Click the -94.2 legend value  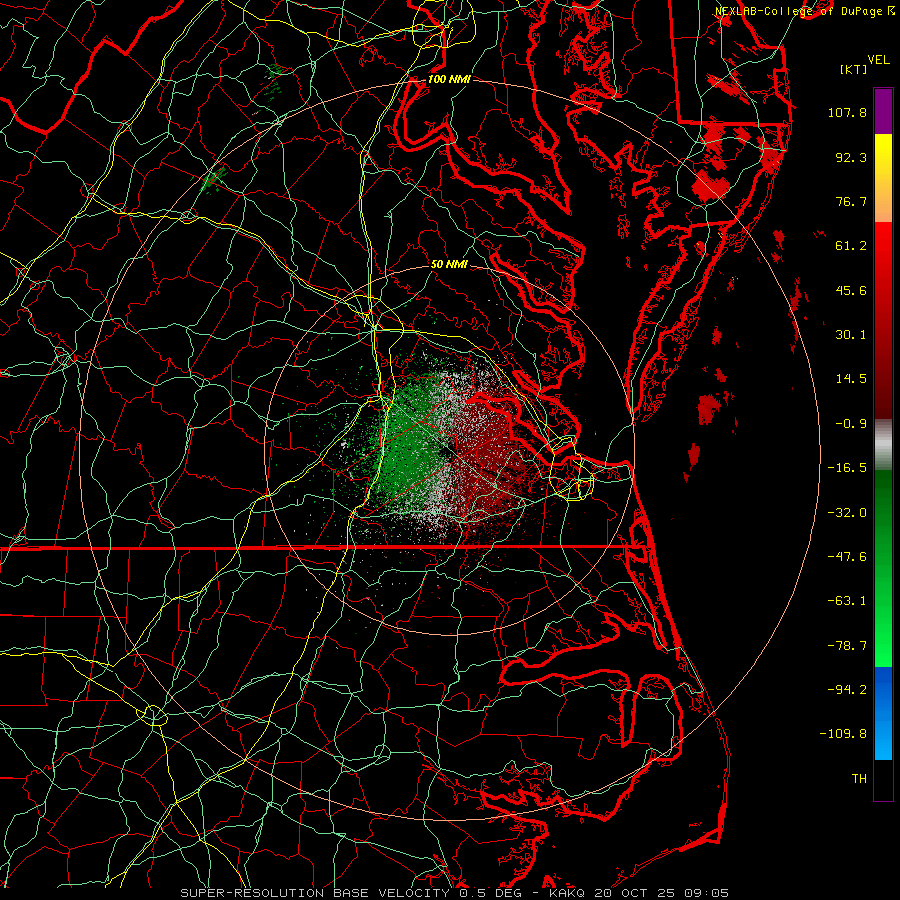pyautogui.click(x=847, y=690)
